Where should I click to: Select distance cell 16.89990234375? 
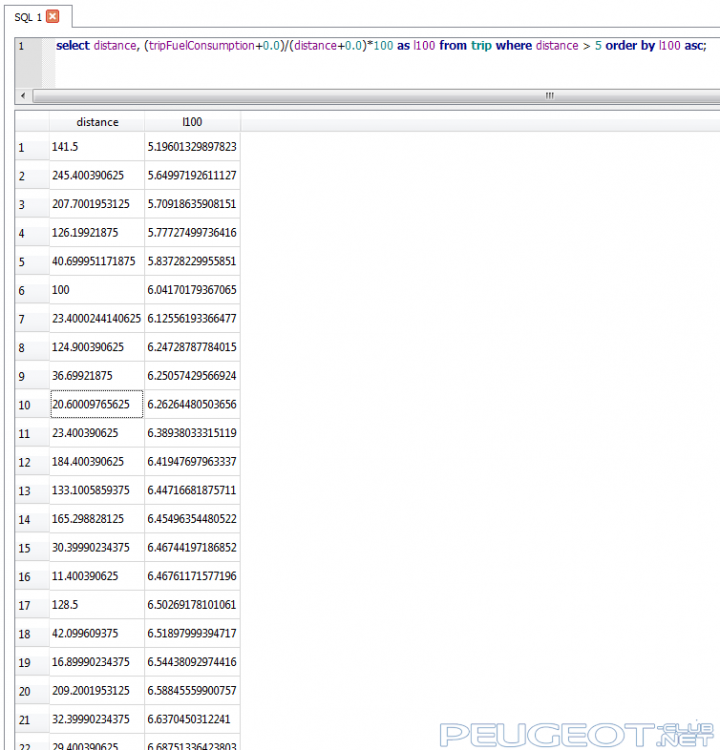point(97,662)
